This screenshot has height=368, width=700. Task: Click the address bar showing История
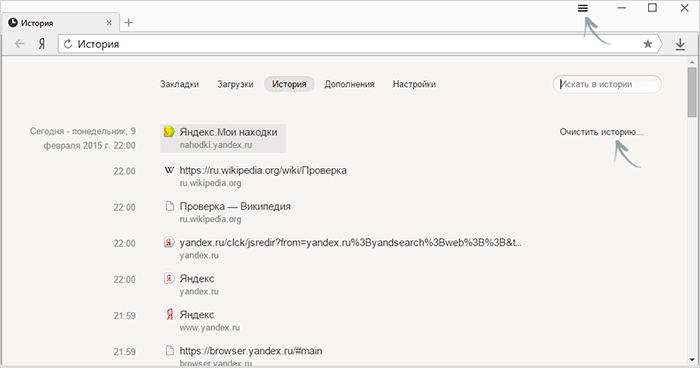tap(361, 44)
